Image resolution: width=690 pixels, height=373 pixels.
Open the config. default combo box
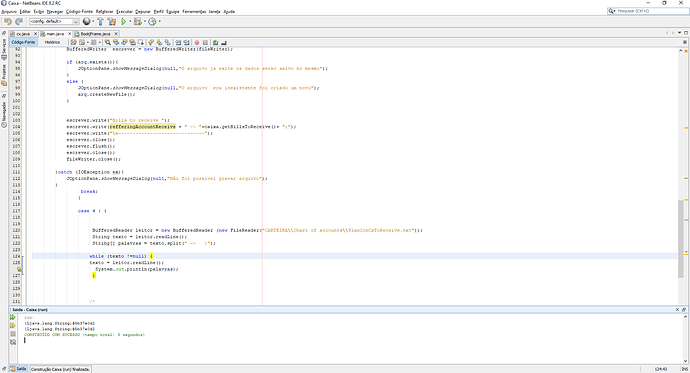coord(54,21)
